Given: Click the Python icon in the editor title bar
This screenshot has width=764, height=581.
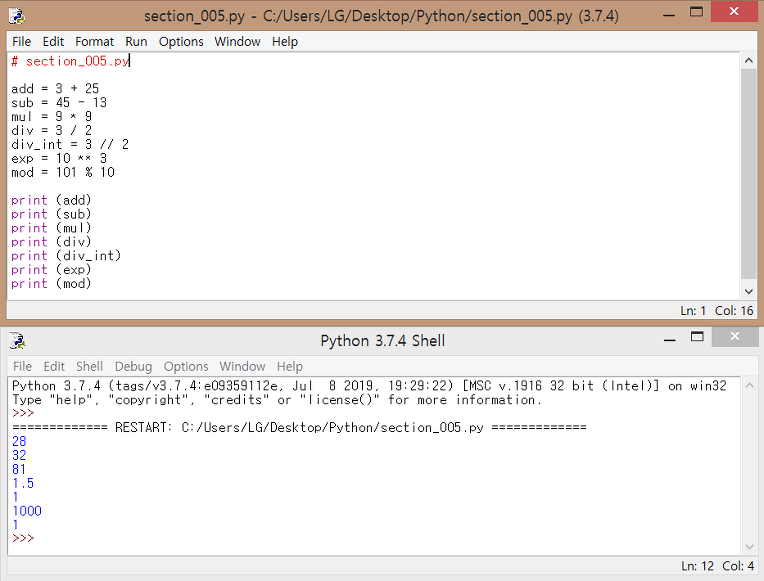Looking at the screenshot, I should (x=17, y=16).
